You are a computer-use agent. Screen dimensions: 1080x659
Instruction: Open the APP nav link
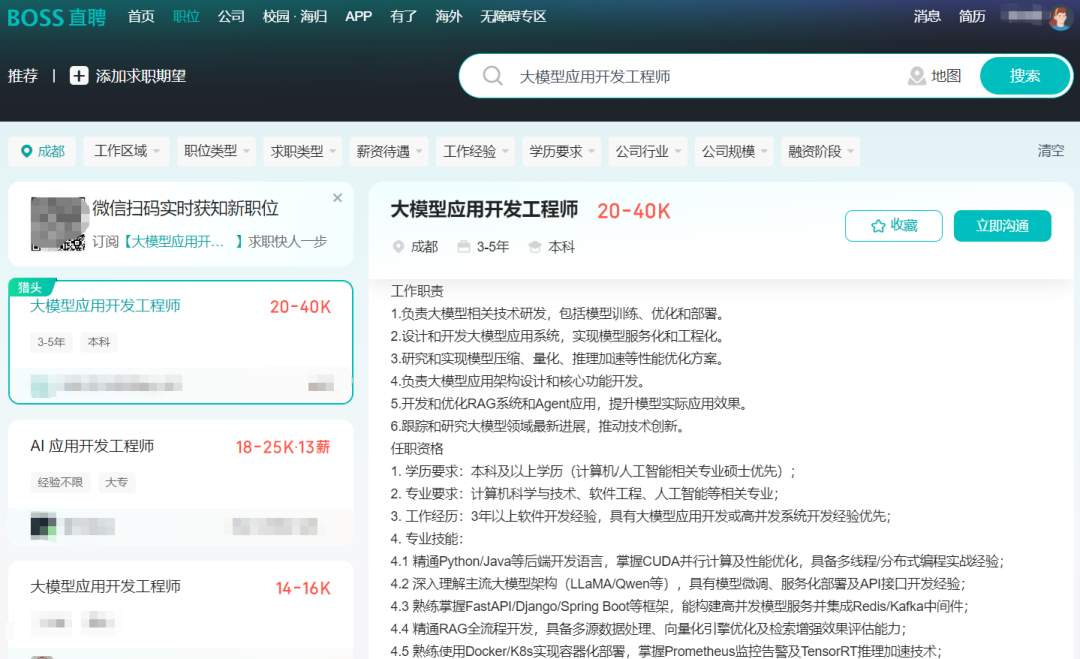pos(358,17)
